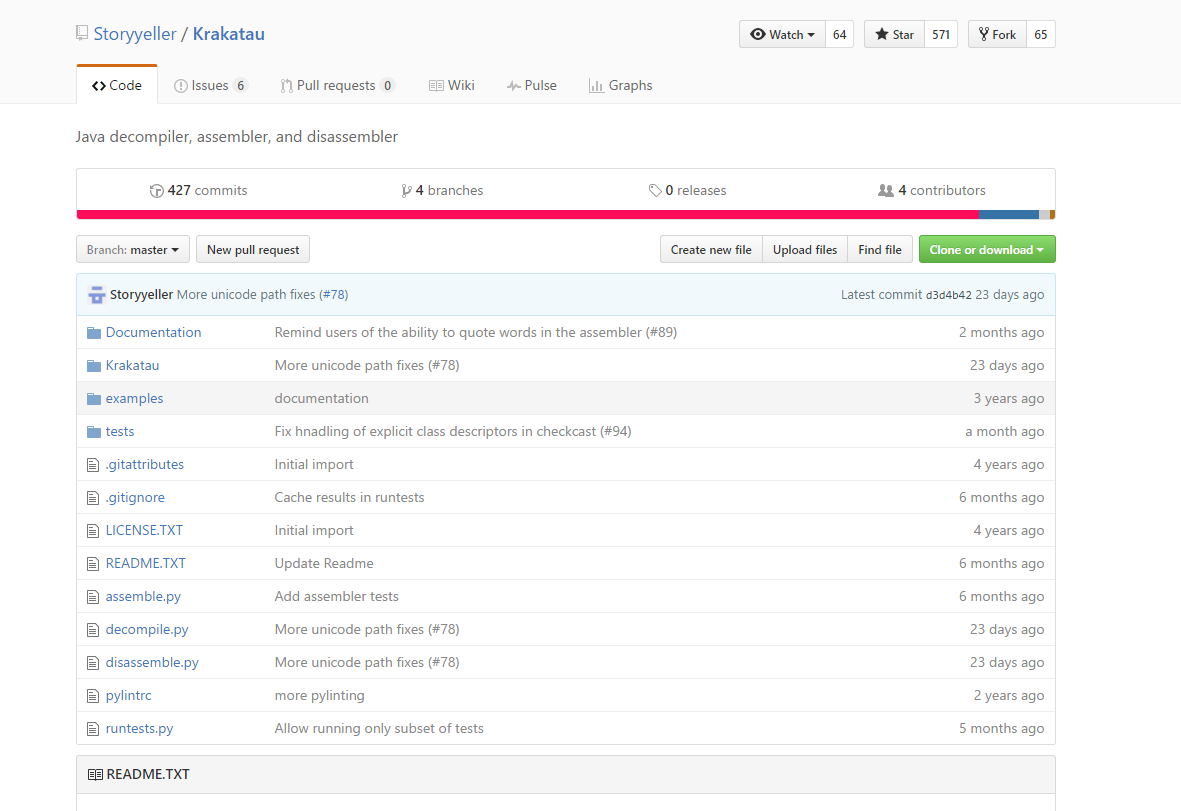
Task: Click the decompile.py file icon
Action: 93,630
